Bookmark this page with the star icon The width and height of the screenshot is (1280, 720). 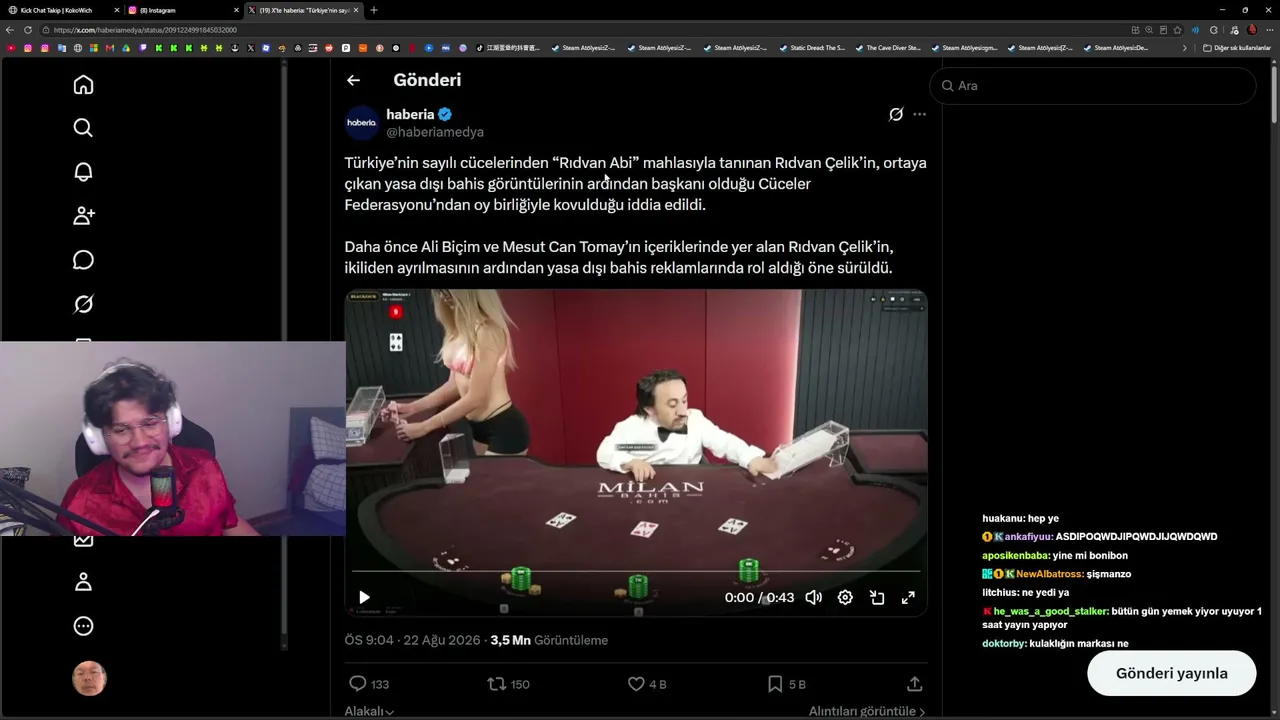tap(1177, 30)
